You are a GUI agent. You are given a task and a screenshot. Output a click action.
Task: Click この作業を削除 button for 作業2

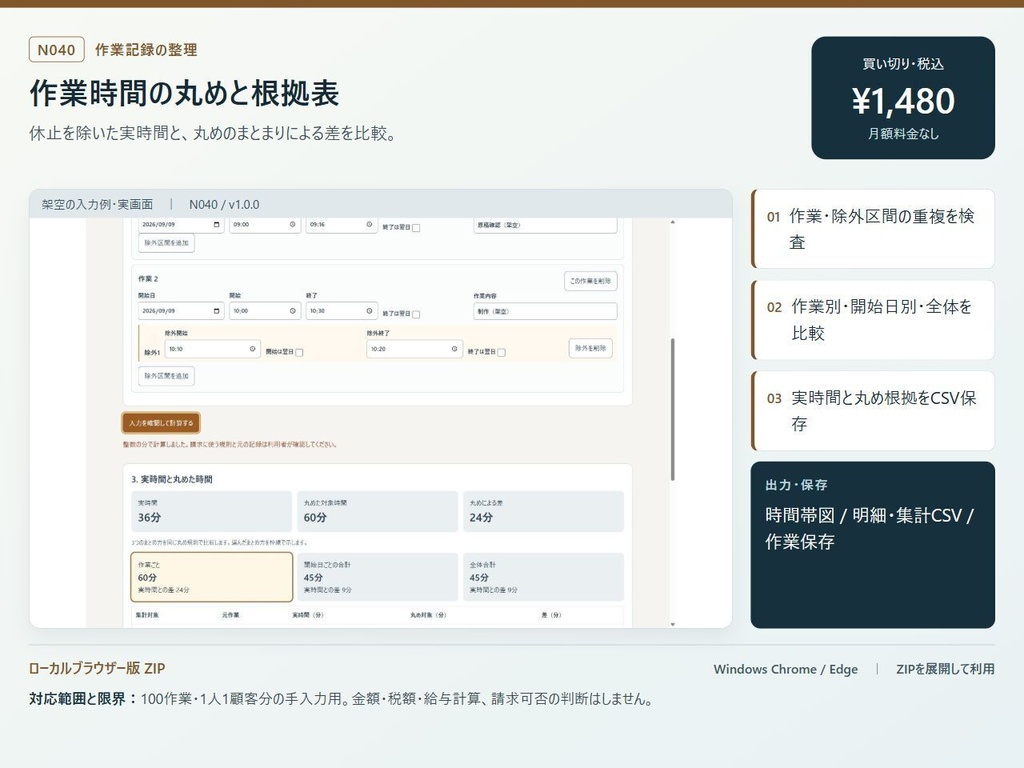(590, 281)
